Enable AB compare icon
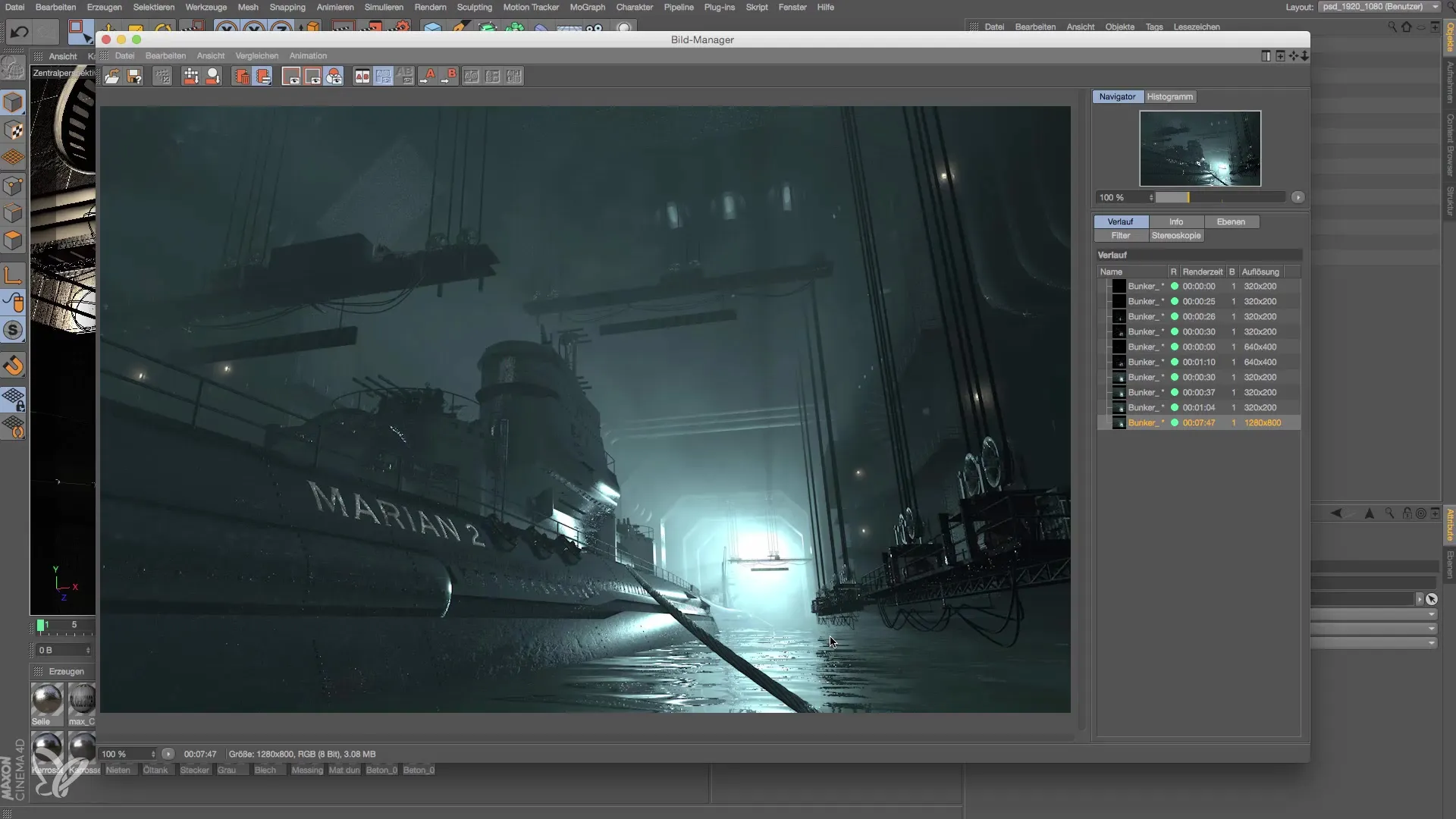This screenshot has height=819, width=1456. 362,77
